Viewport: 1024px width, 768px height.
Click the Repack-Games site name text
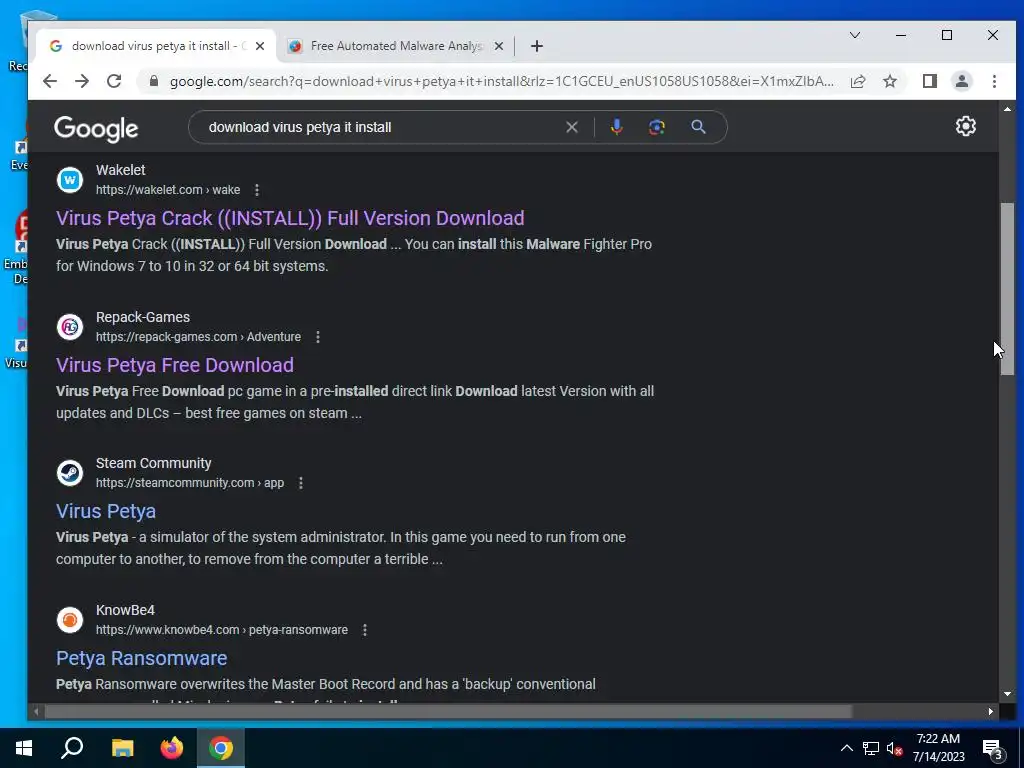tap(143, 317)
